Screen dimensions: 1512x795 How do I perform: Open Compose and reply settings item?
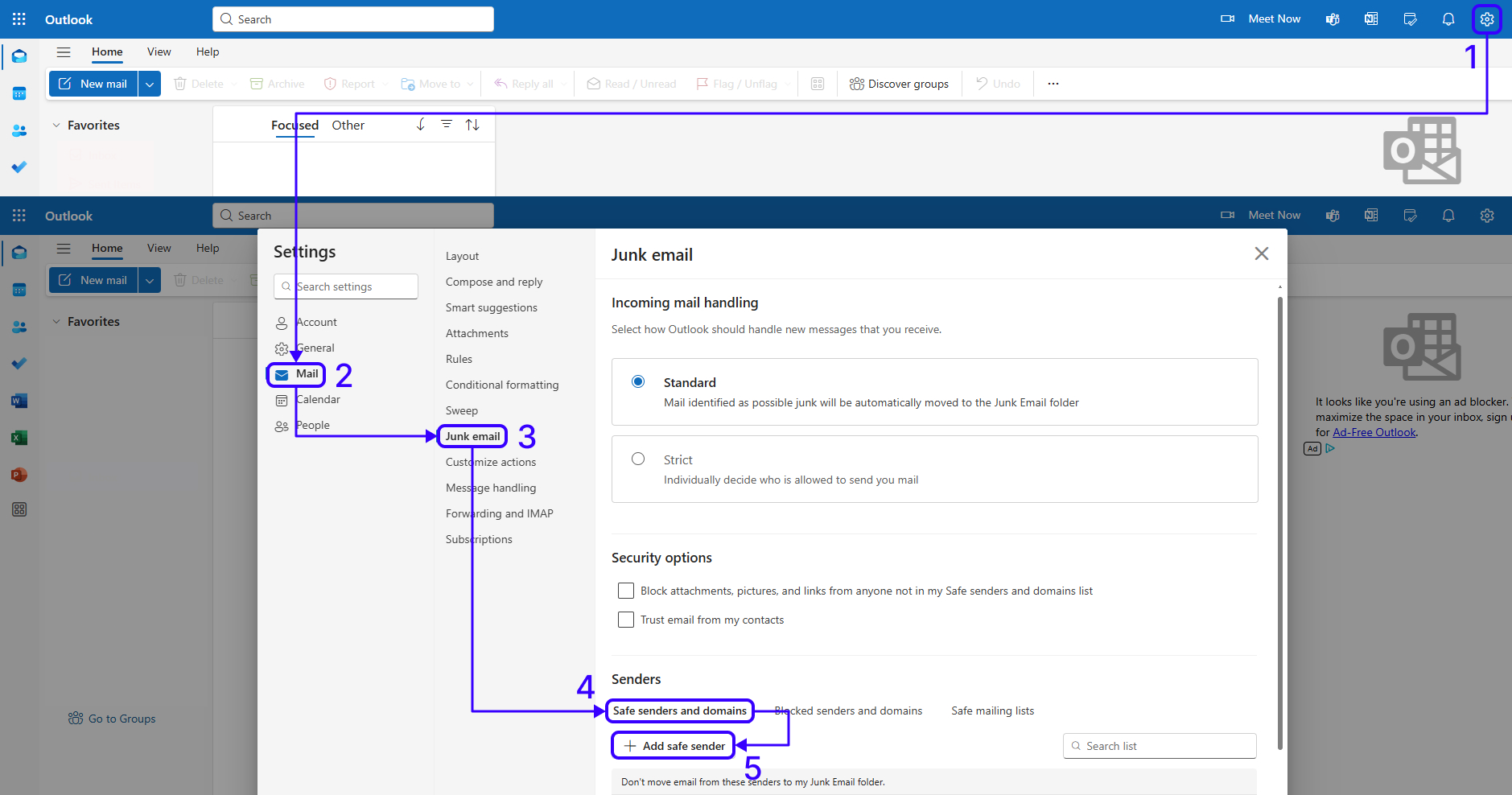click(x=494, y=282)
